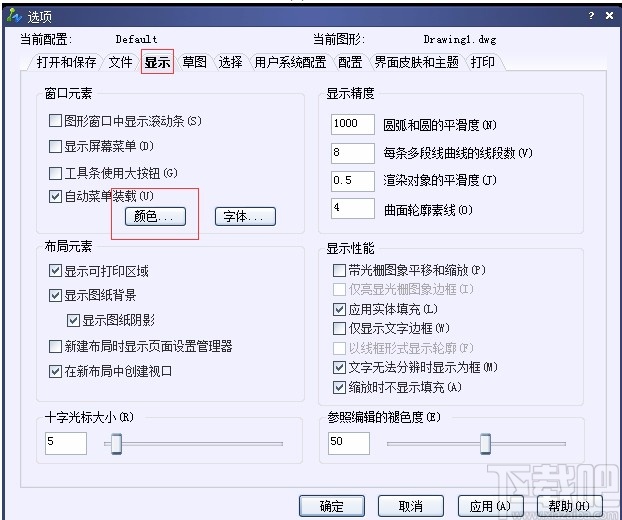Open the 字体... settings button
The width and height of the screenshot is (622, 520).
pyautogui.click(x=245, y=217)
